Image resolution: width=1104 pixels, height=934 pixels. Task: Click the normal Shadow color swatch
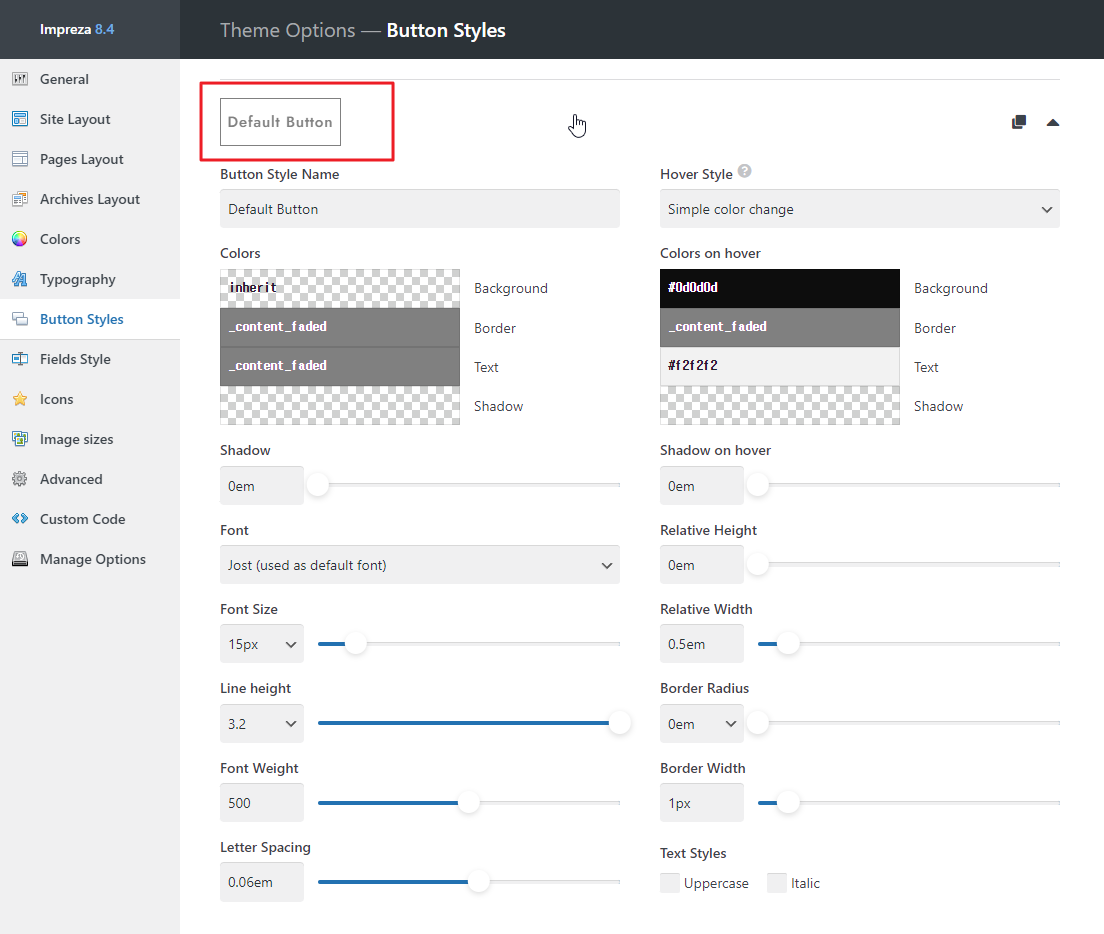pos(340,405)
